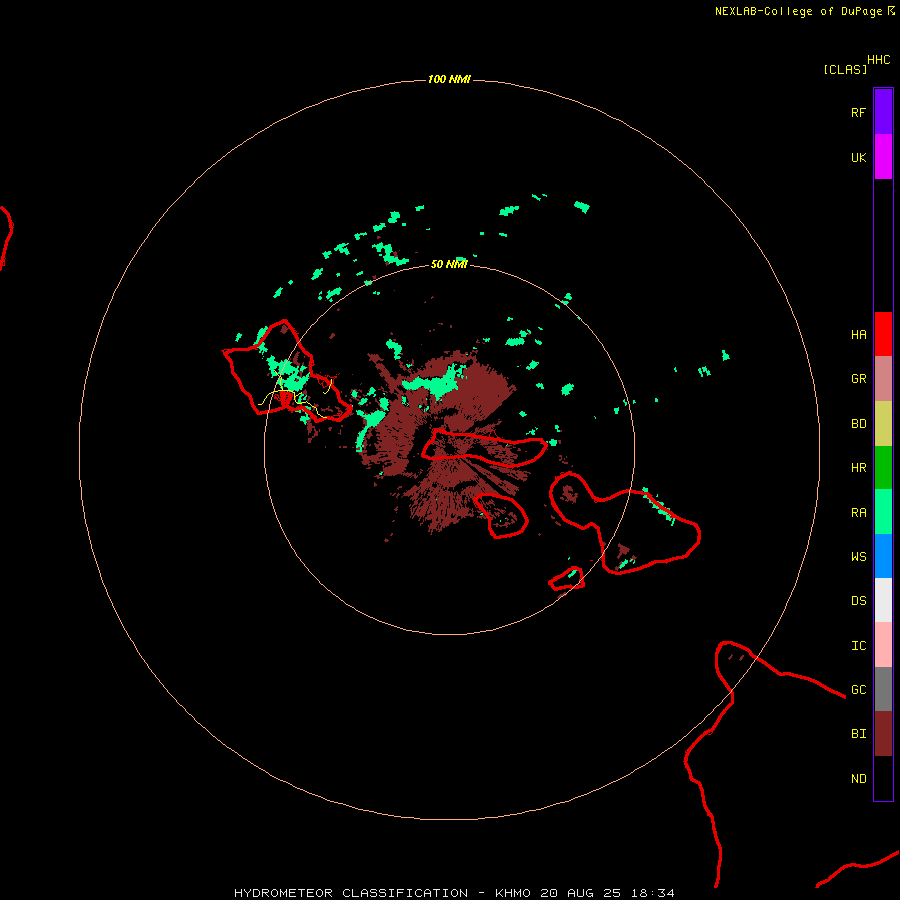Screen dimensions: 900x900
Task: Click the RF legend label
Action: coord(858,112)
